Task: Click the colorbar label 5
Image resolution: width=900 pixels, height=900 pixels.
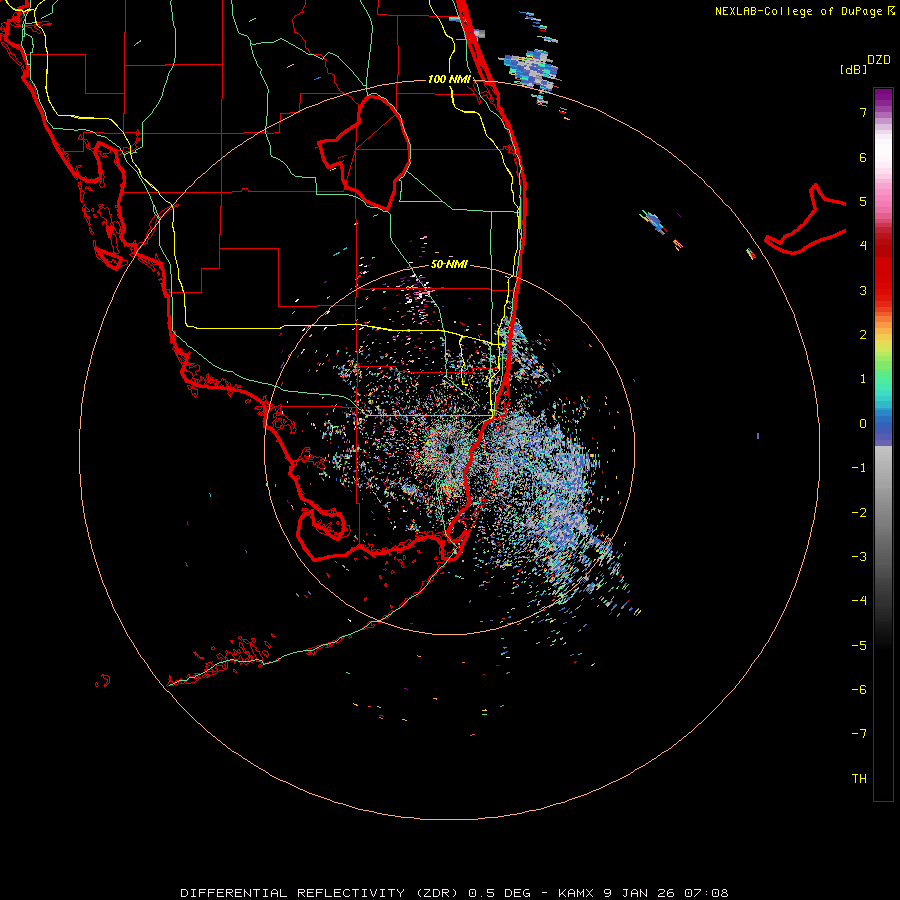Action: click(x=863, y=201)
